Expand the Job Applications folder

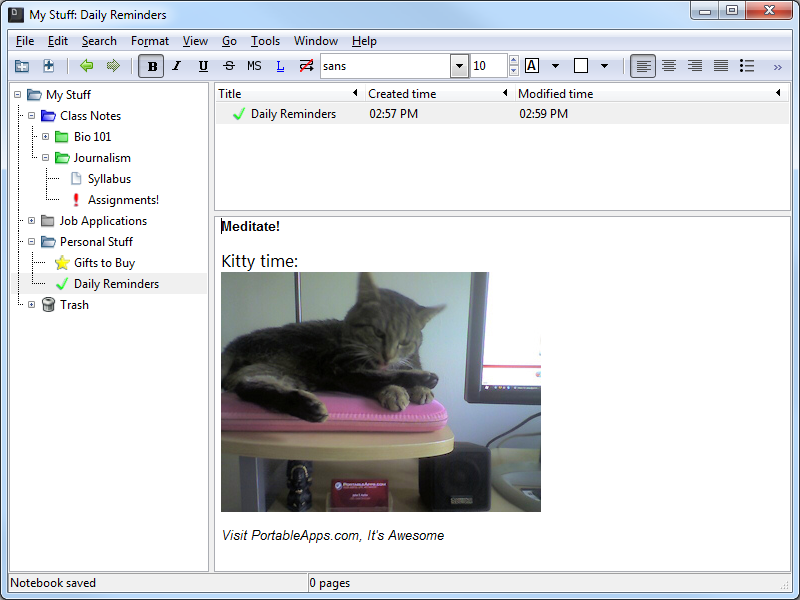(x=31, y=221)
